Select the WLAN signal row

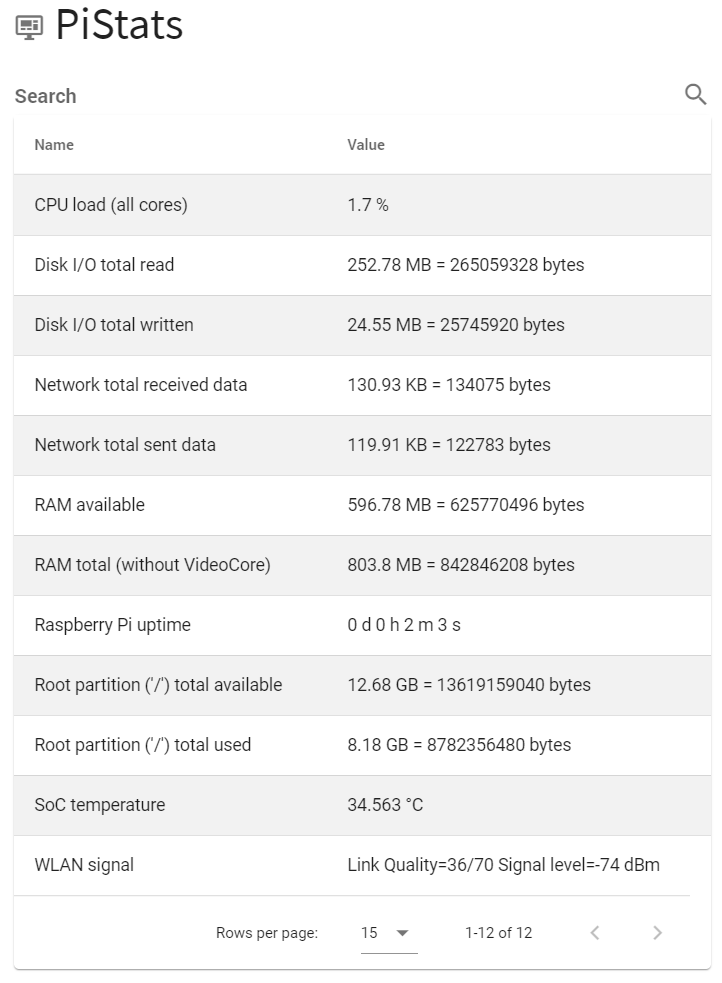362,865
